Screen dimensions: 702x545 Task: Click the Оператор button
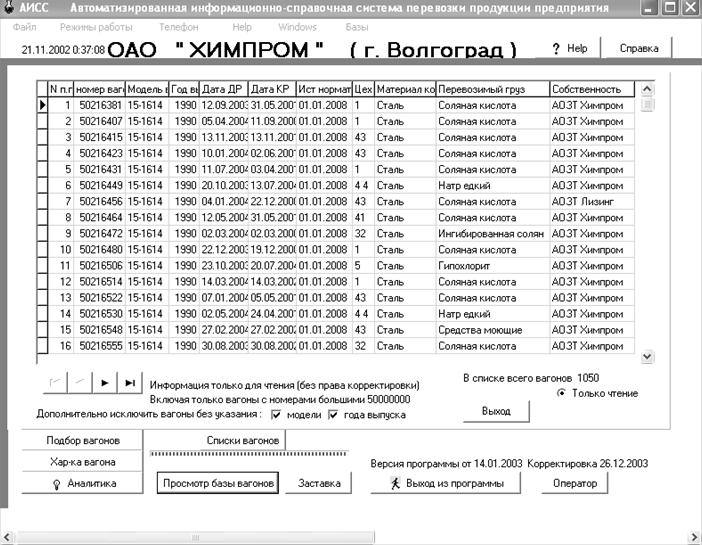(x=575, y=484)
